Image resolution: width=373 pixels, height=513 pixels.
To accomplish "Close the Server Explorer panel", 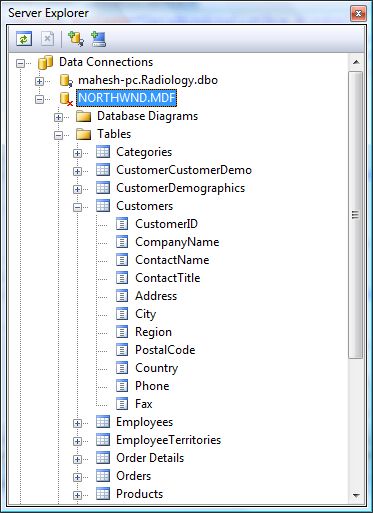I will click(358, 14).
